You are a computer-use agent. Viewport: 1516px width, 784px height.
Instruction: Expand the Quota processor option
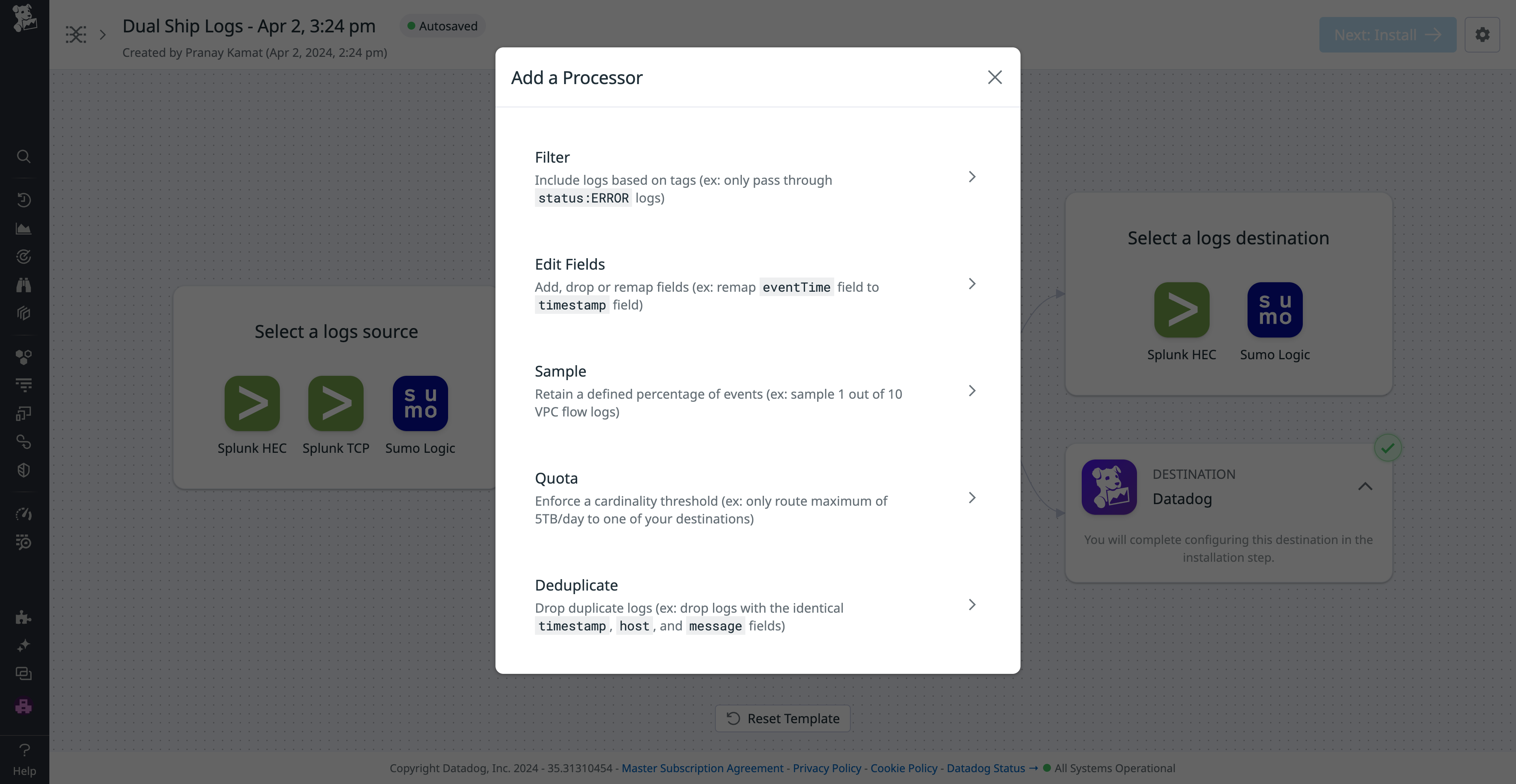[x=971, y=497]
